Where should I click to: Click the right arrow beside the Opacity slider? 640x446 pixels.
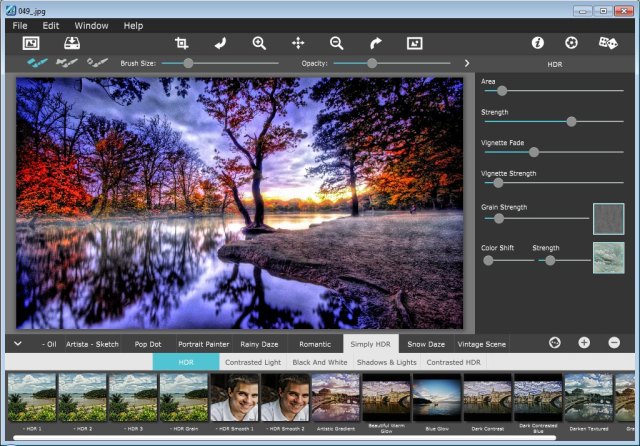(x=466, y=63)
